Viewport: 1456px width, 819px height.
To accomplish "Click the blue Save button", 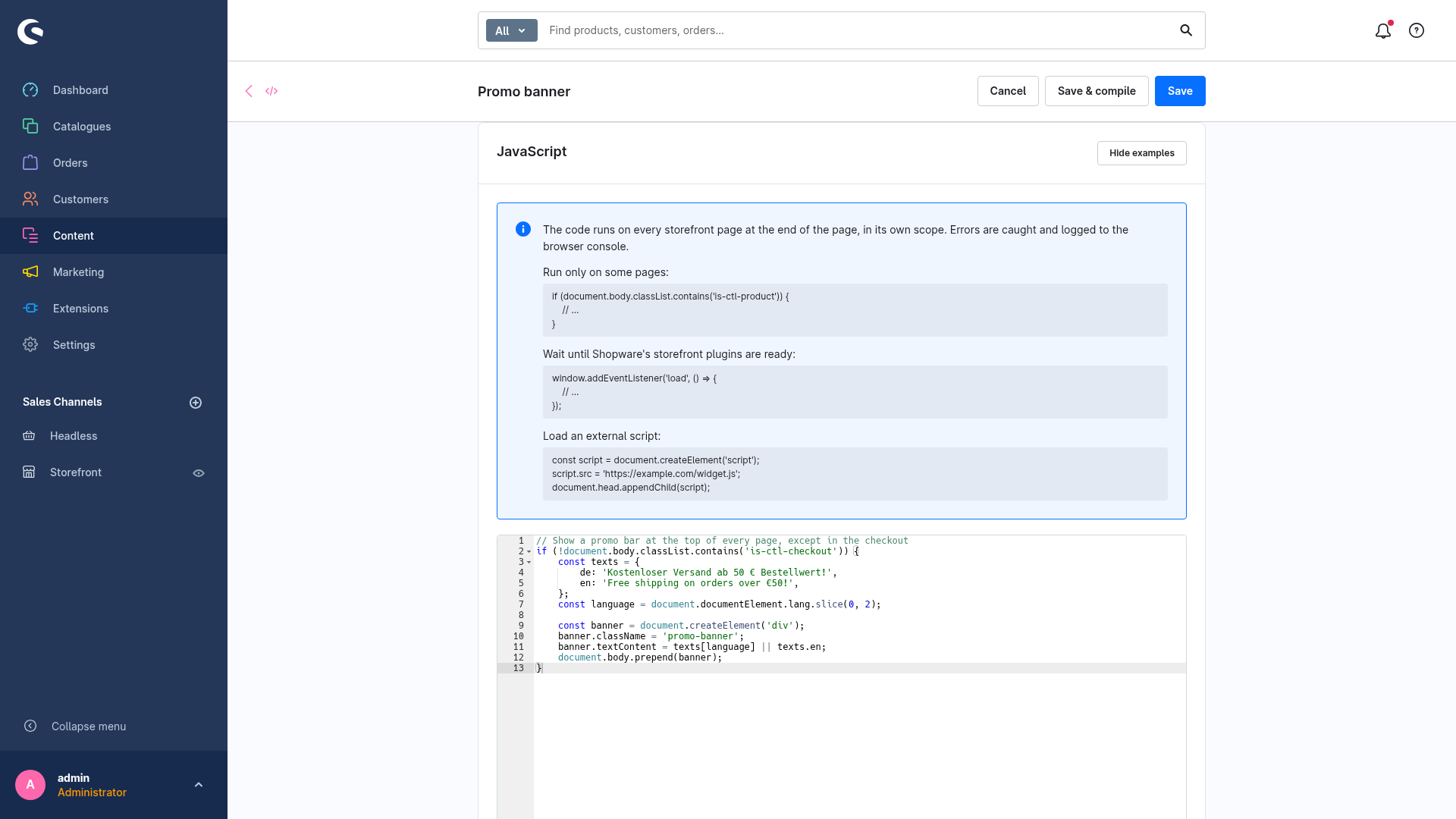I will point(1180,91).
